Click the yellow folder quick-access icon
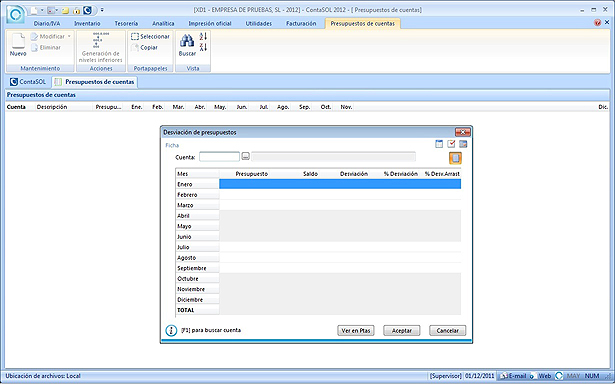This screenshot has width=615, height=384. point(66,10)
